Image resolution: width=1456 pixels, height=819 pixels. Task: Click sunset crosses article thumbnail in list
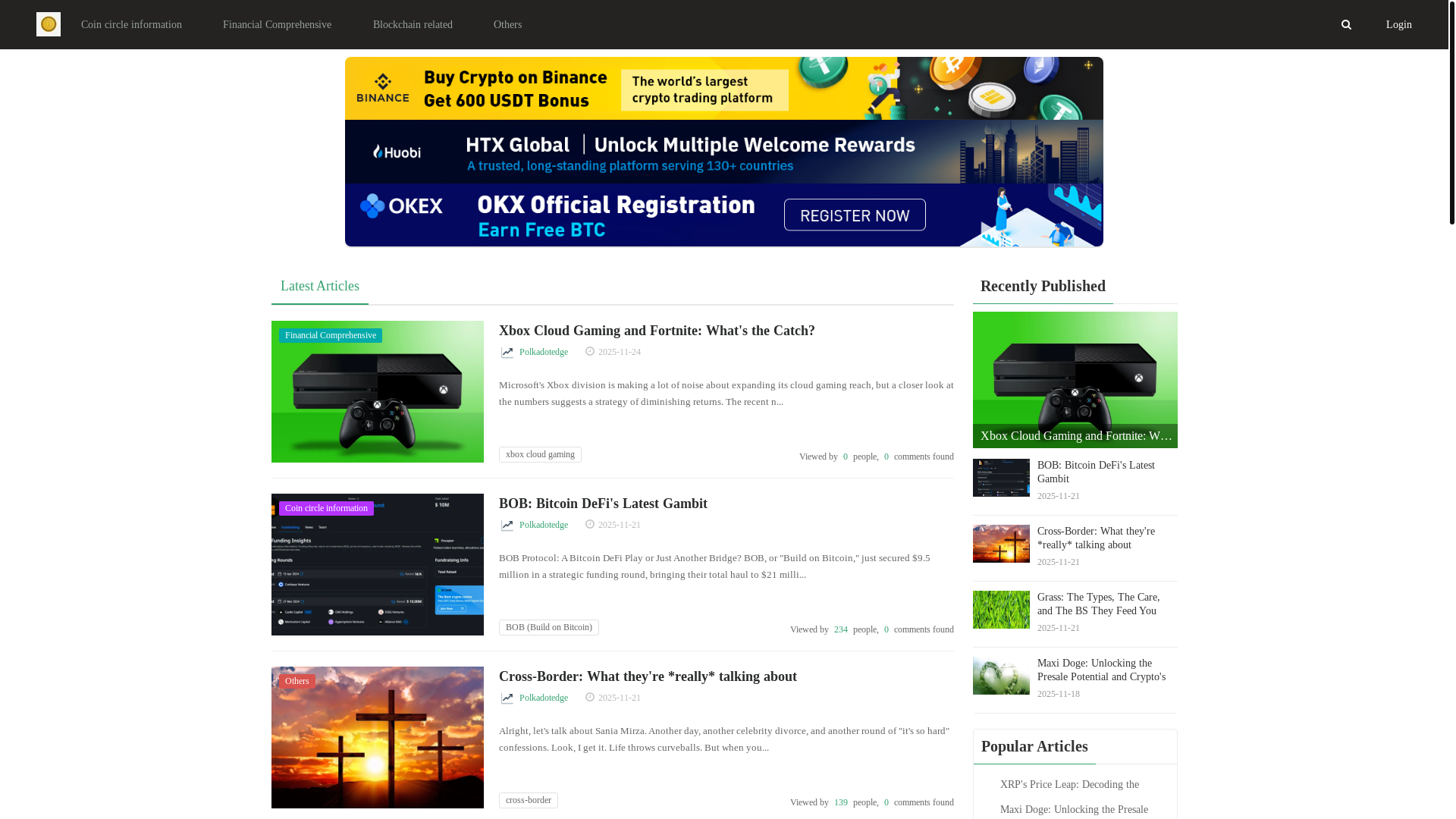point(378,737)
